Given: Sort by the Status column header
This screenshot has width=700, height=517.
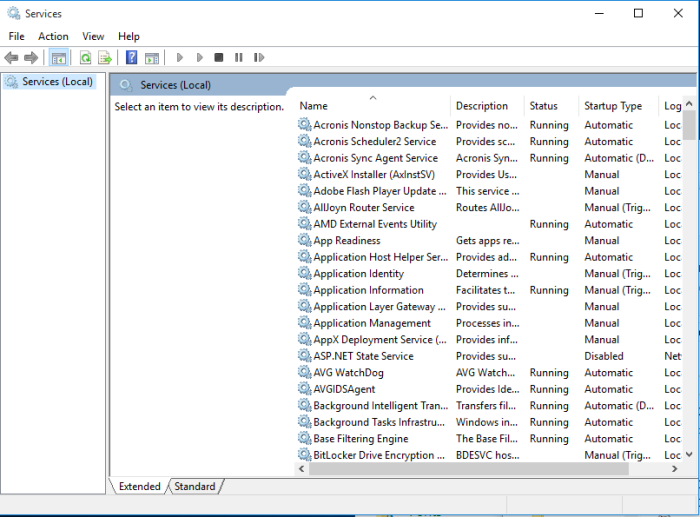Looking at the screenshot, I should (551, 106).
